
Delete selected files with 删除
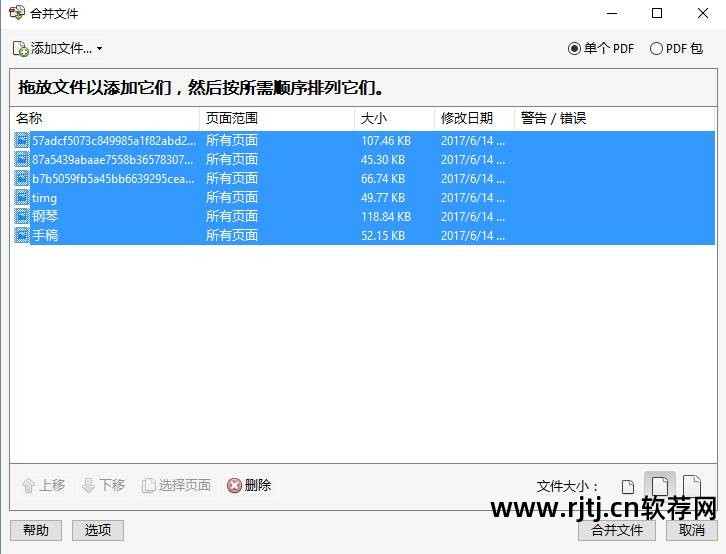click(249, 486)
